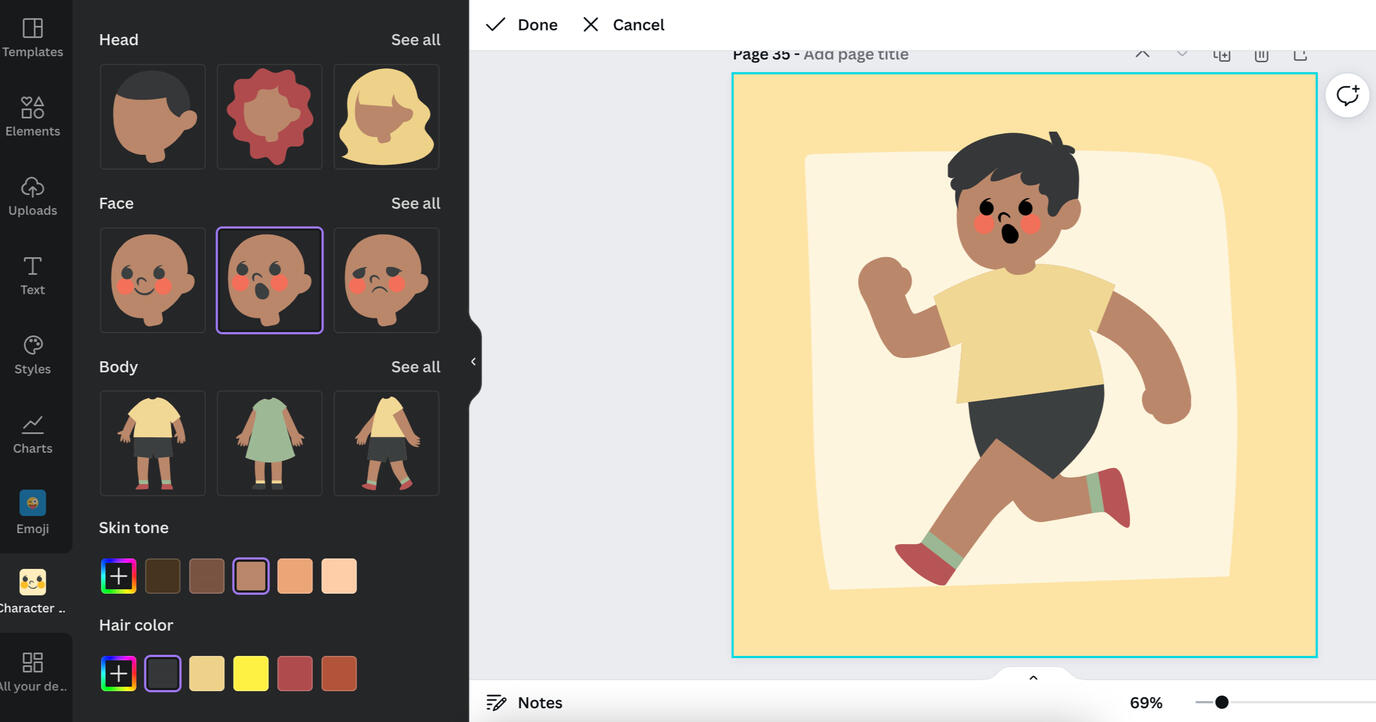Viewport: 1376px width, 722px height.
Task: Cancel the character editing
Action: pyautogui.click(x=623, y=24)
